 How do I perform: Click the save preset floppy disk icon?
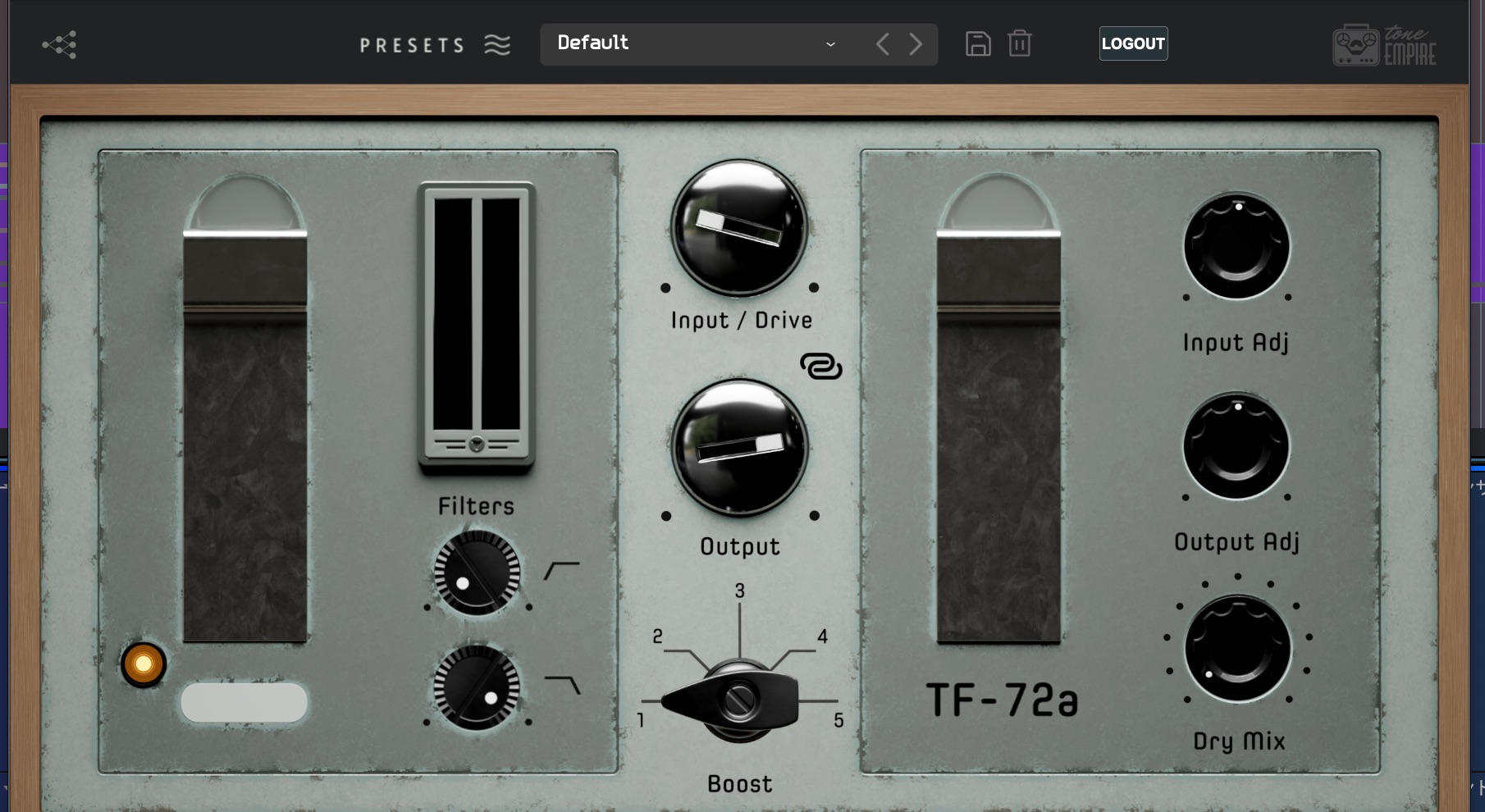tap(977, 44)
